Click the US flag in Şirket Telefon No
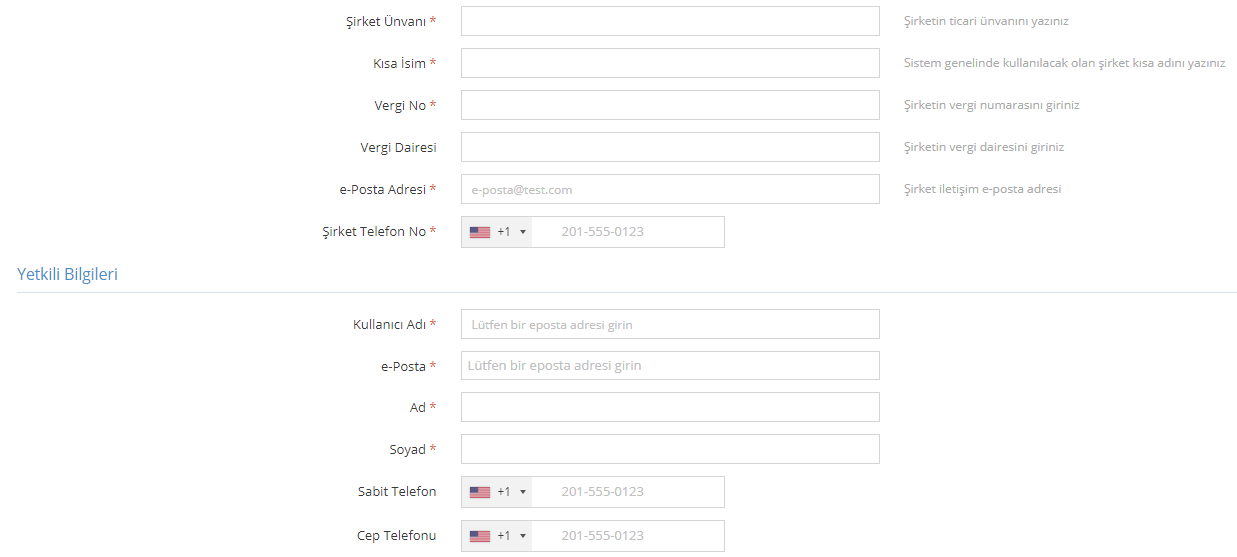The width and height of the screenshot is (1237, 557). 480,232
